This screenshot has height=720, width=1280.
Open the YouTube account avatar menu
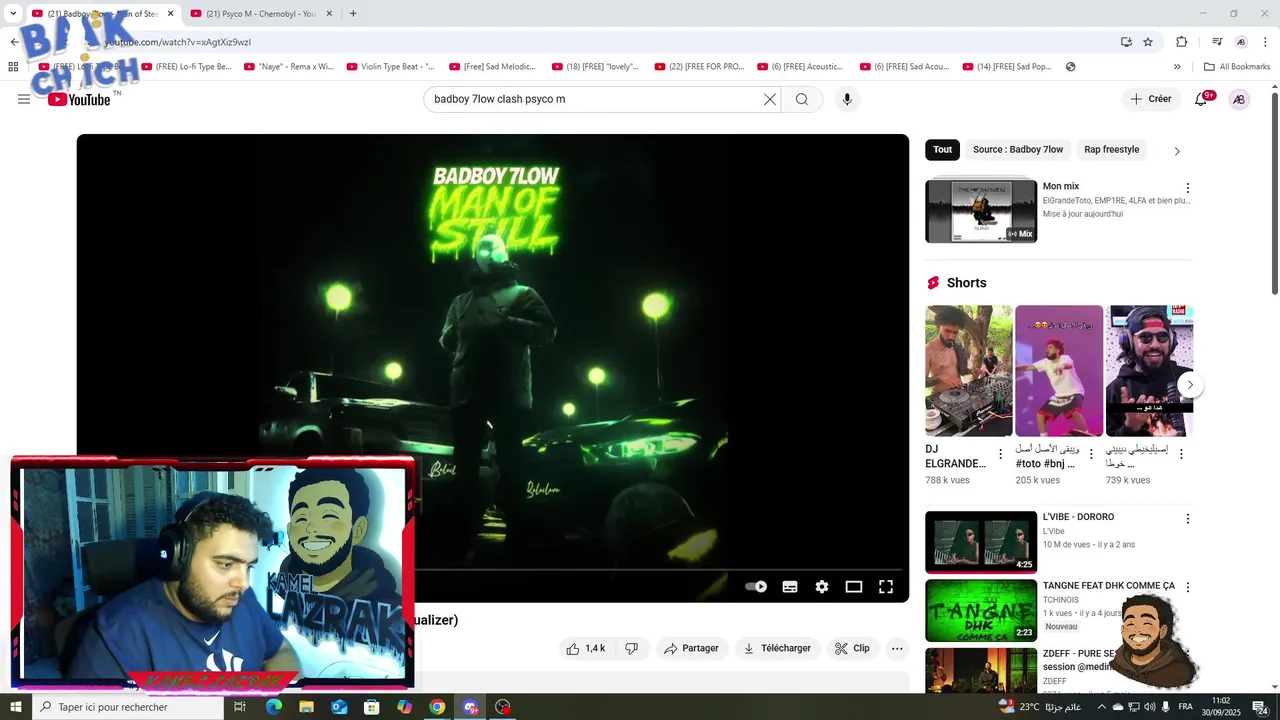1239,99
